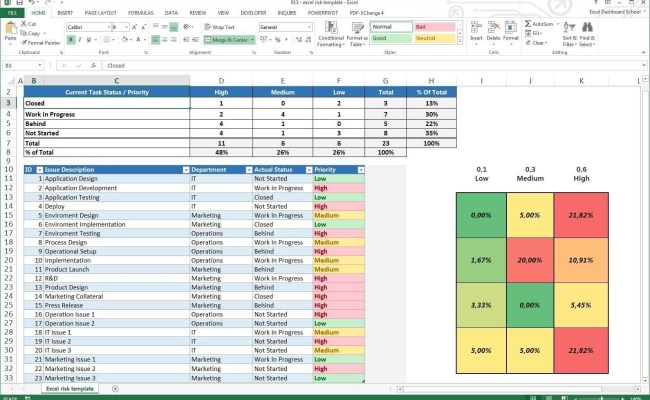Click the Font Color A icon
The image size is (650, 400).
pos(138,40)
